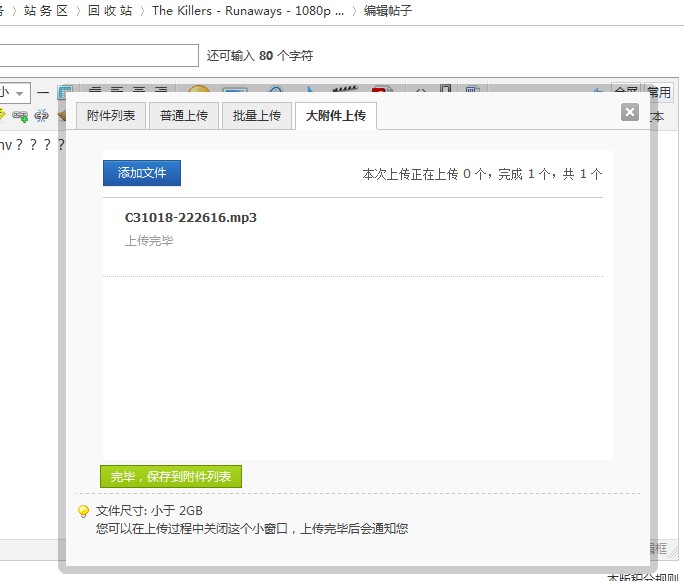Open The Killers - Runaways thread breadcrumb
The width and height of the screenshot is (684, 581).
248,10
